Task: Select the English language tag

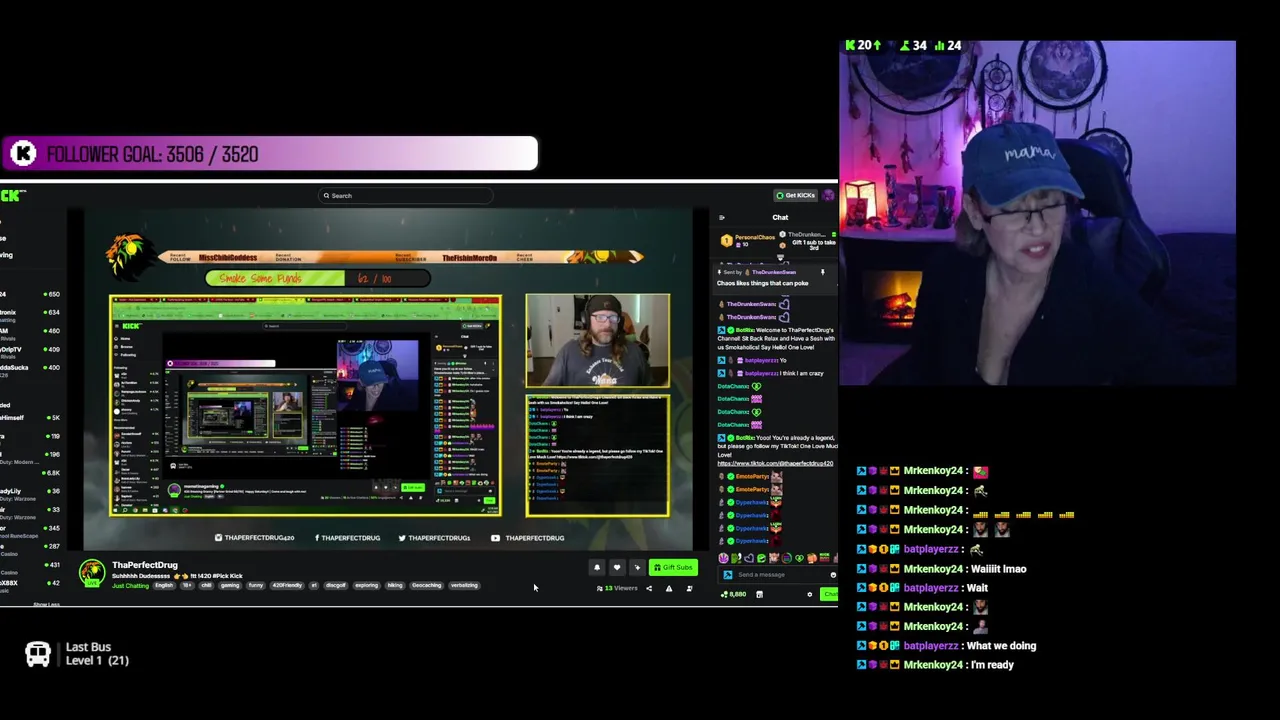Action: pyautogui.click(x=164, y=586)
